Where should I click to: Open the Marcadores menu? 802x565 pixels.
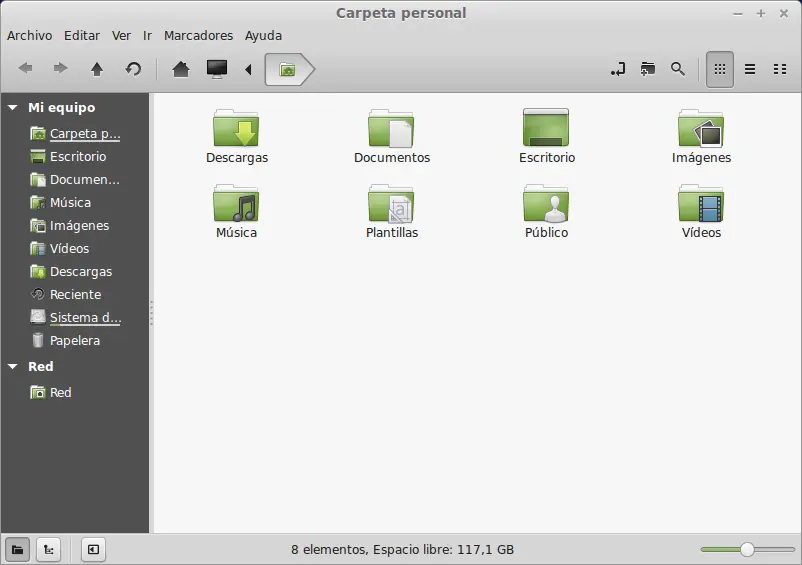[198, 35]
